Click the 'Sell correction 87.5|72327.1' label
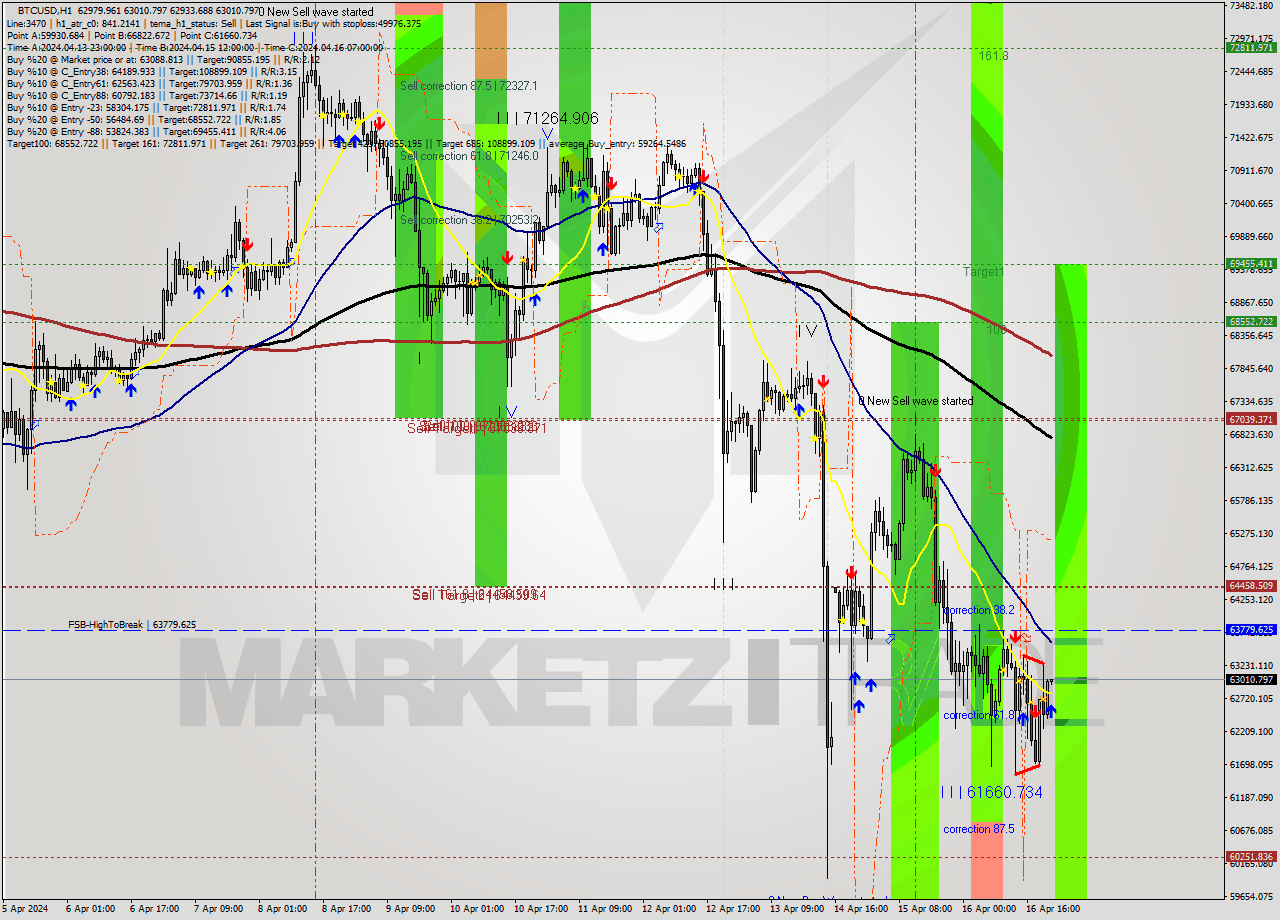 (469, 86)
